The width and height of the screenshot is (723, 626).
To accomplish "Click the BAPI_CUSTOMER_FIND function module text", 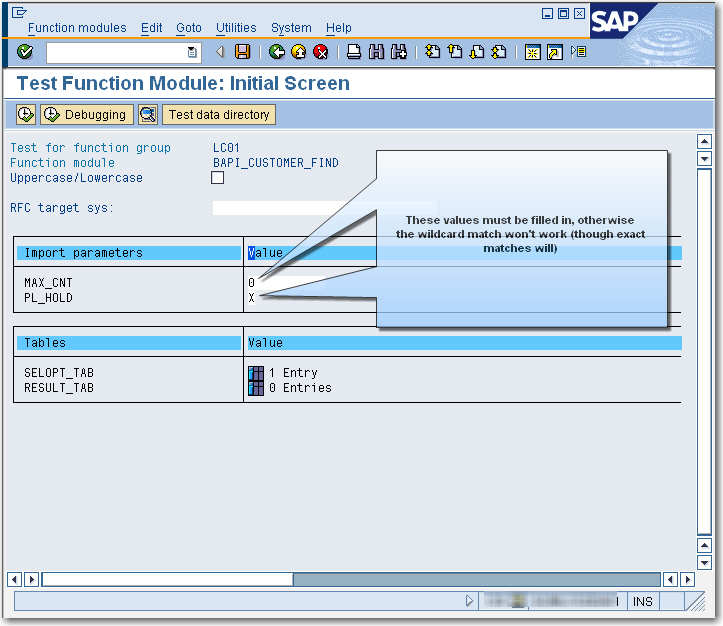I will click(276, 163).
